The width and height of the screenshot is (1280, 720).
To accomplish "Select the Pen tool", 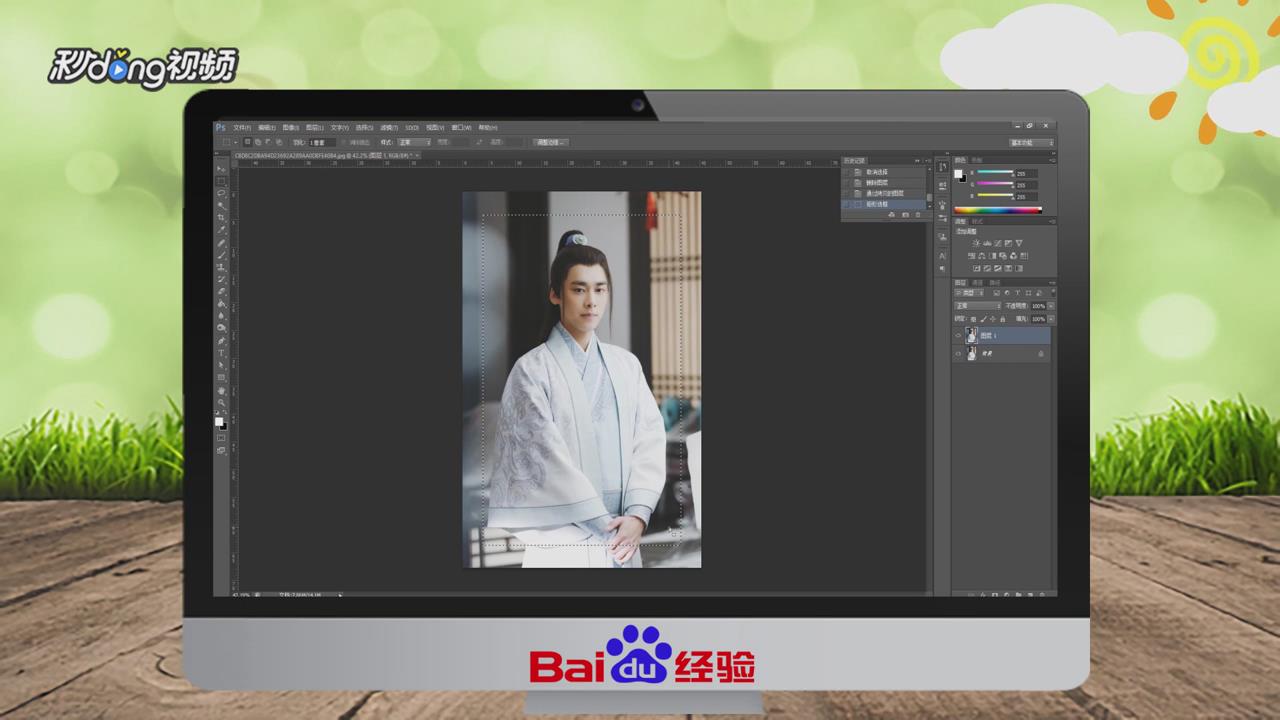I will coord(221,341).
